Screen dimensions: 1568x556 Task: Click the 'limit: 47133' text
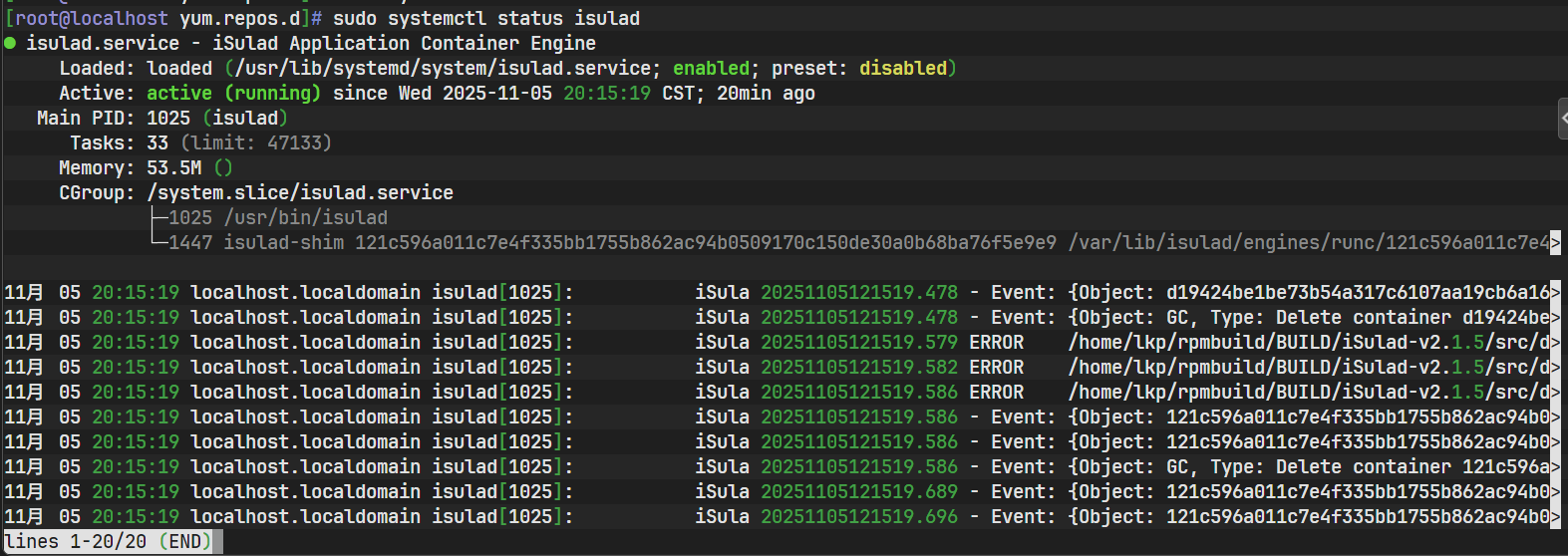255,142
